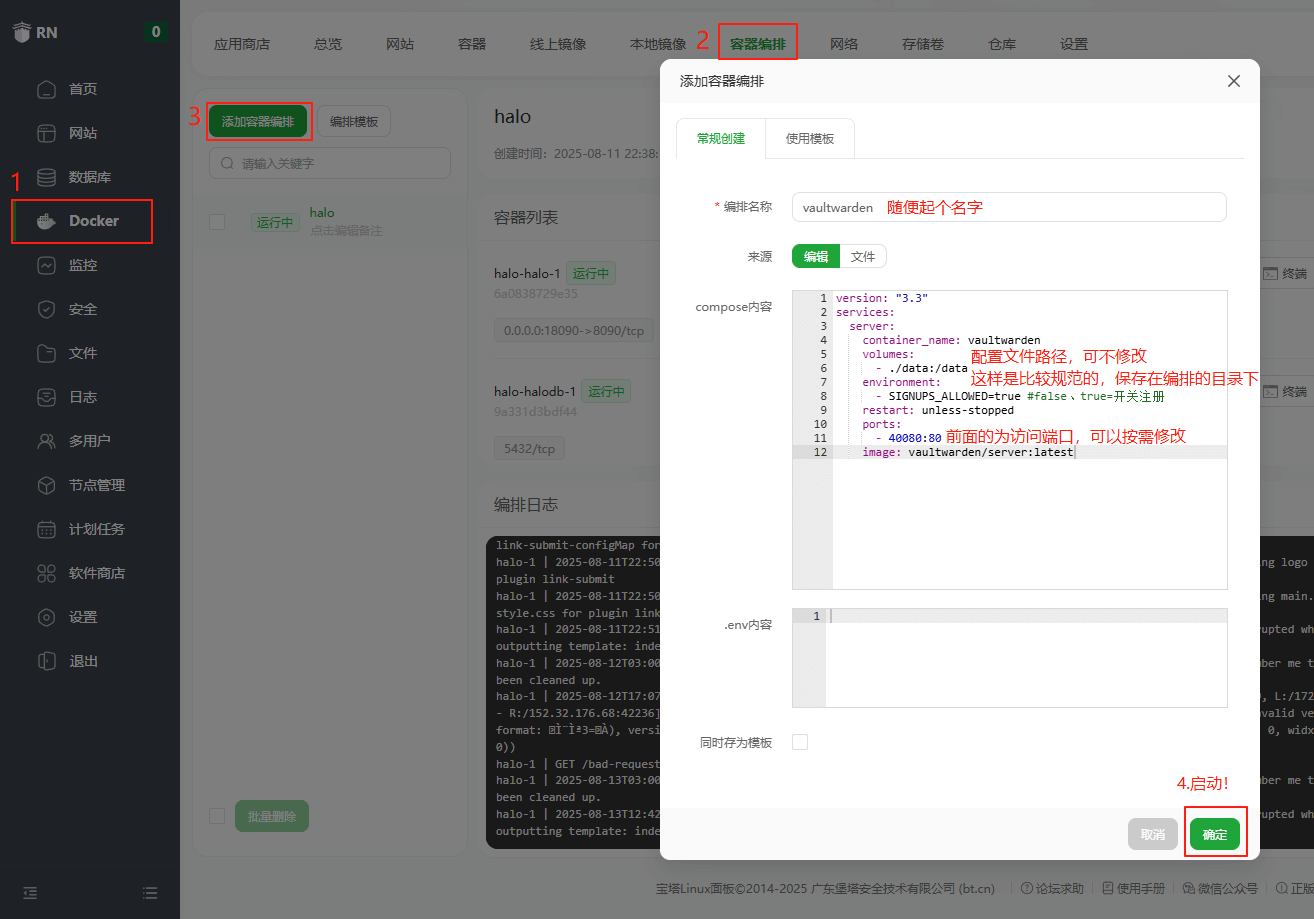Click the 取消 button in dialog

(x=1152, y=834)
